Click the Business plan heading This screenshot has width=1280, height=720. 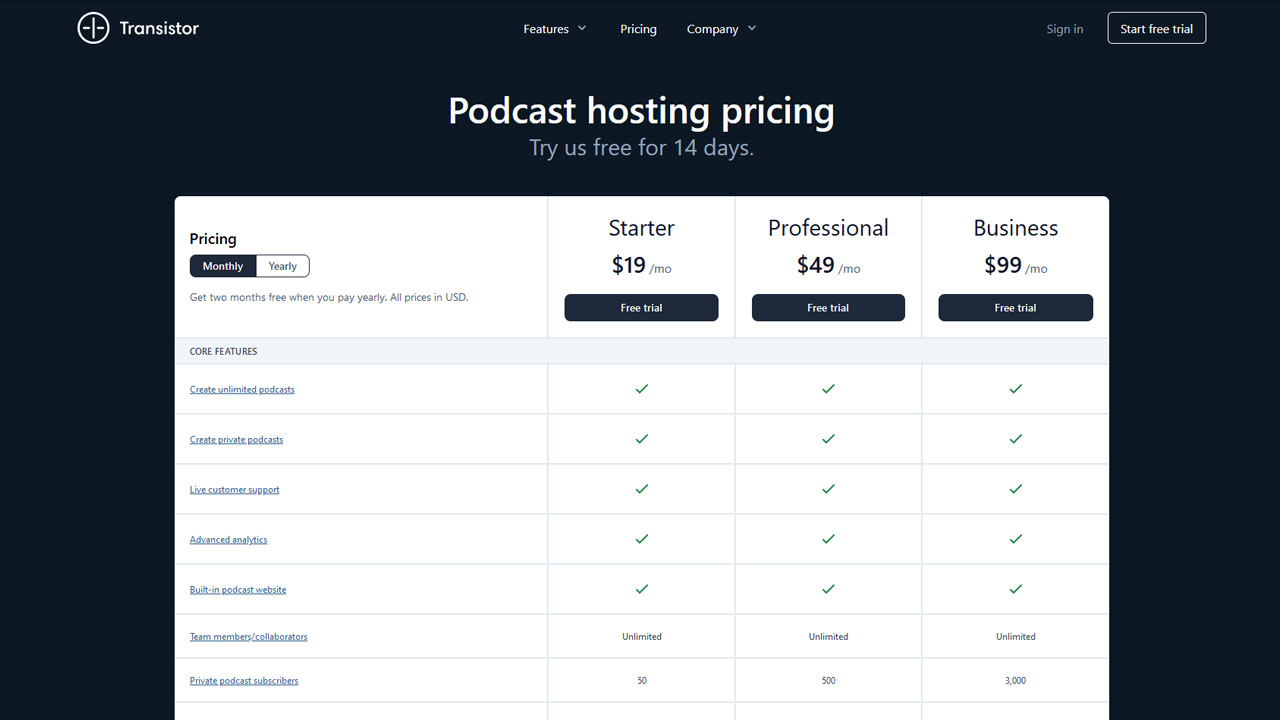pos(1016,228)
